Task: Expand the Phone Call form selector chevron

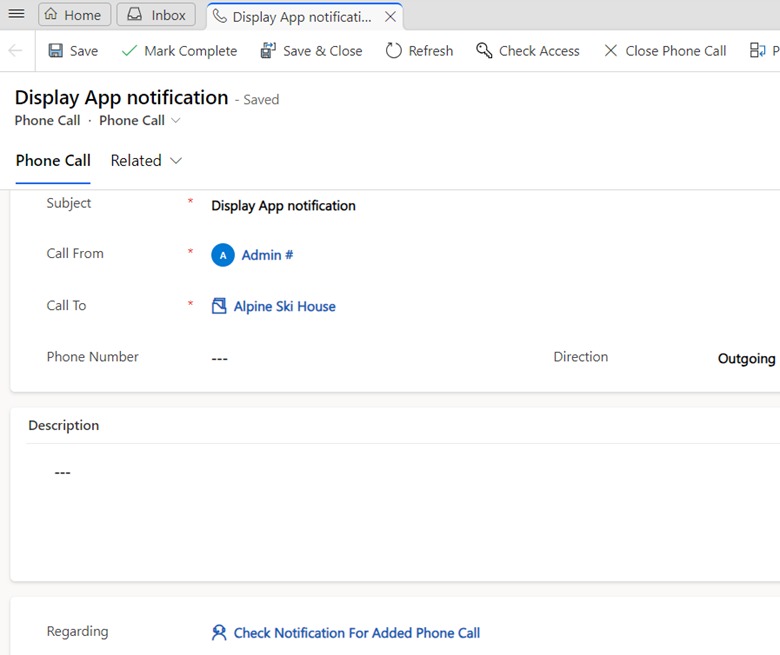Action: [176, 120]
